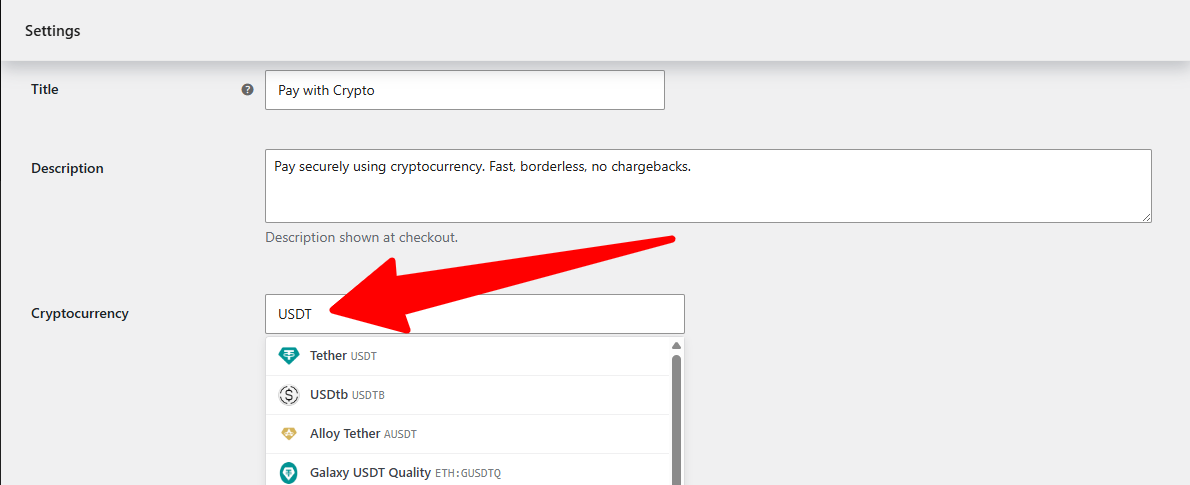
Task: Focus the Cryptocurrency search box containing USDT
Action: 474,313
